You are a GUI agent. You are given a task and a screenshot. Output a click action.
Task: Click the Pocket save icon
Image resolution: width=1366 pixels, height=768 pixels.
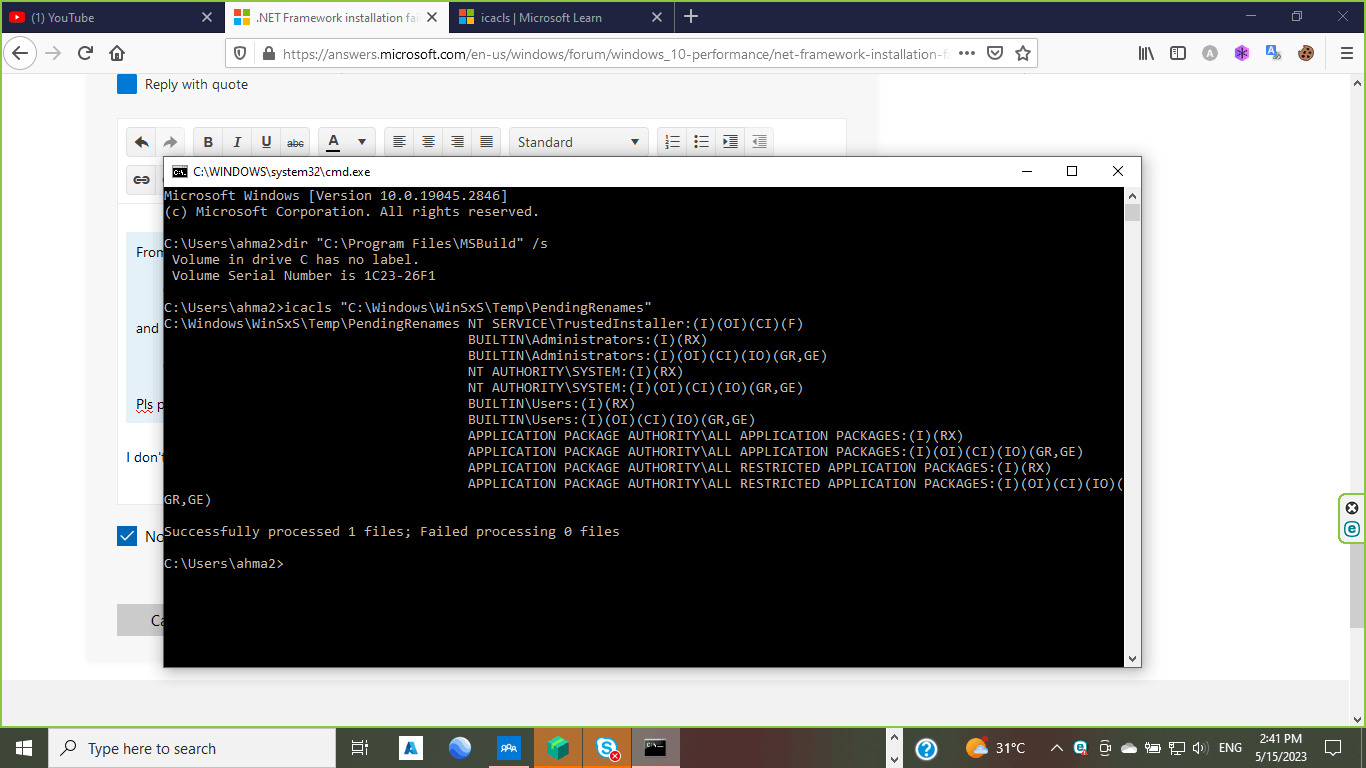[995, 54]
